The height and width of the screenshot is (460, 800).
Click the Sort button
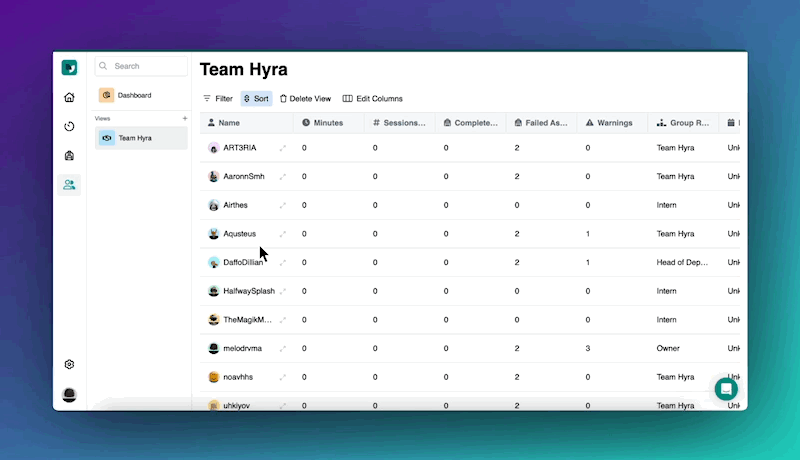256,99
